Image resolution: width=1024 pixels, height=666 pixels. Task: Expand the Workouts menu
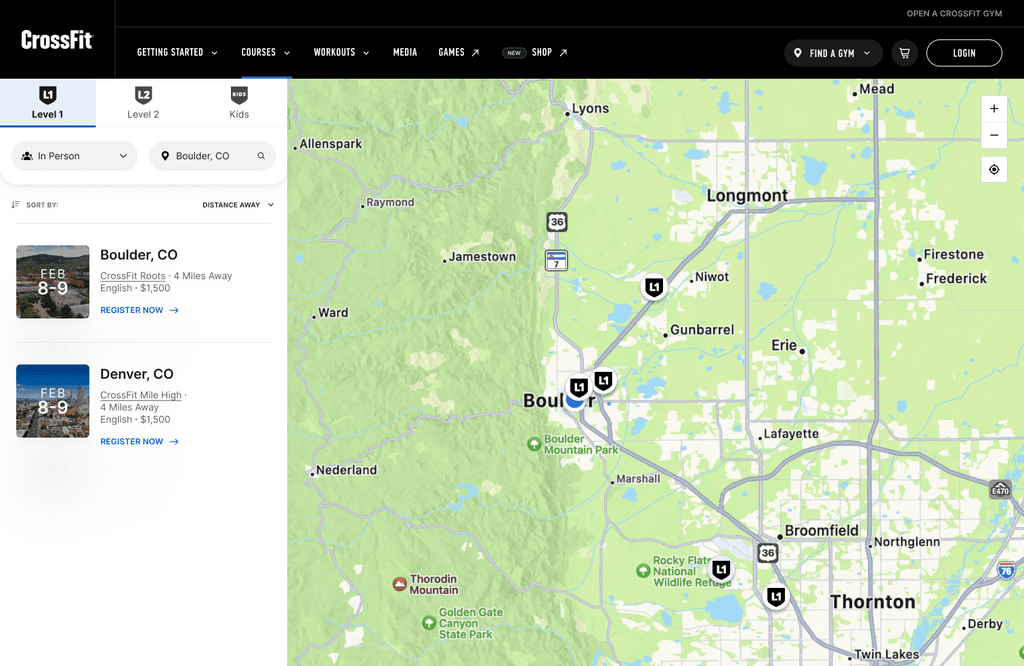tap(342, 52)
